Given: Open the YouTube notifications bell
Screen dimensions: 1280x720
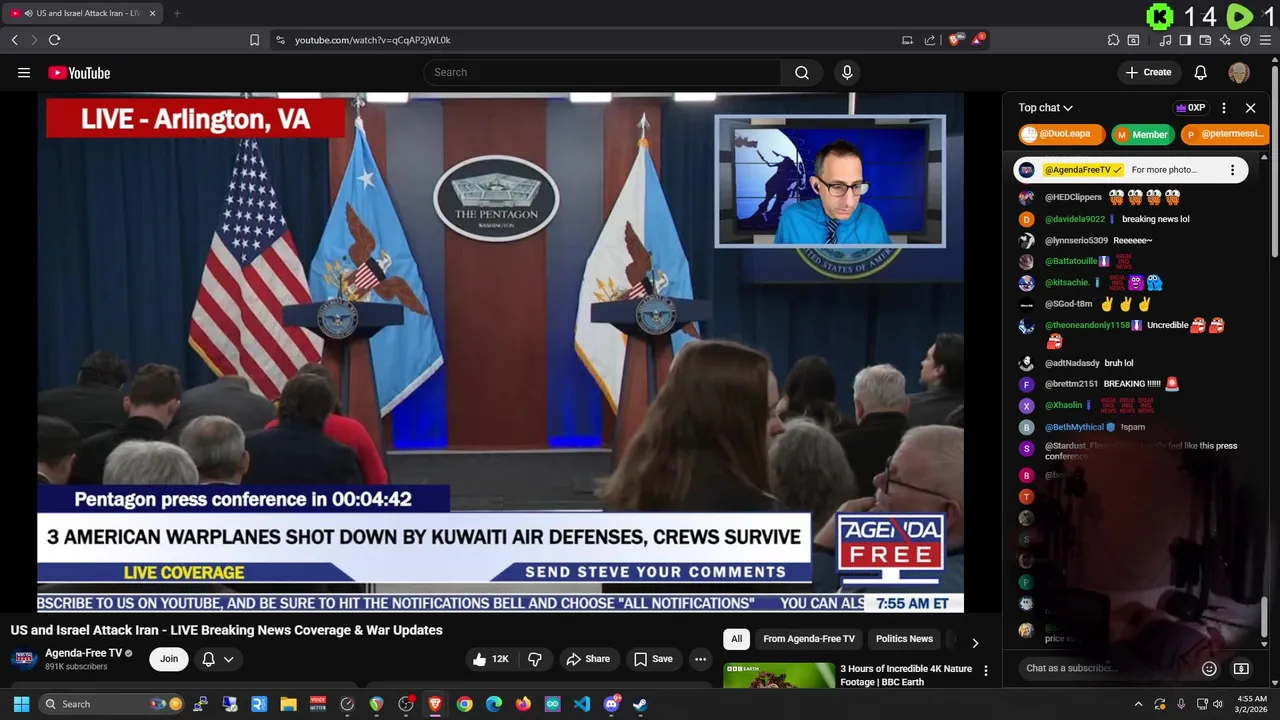Looking at the screenshot, I should click(1200, 72).
